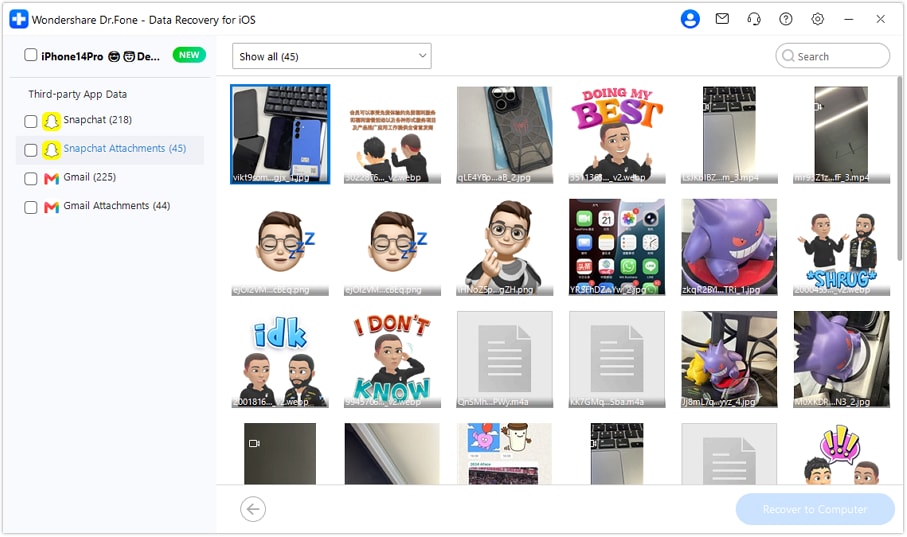Select the SHRUG sticker thumbnail

(x=841, y=247)
